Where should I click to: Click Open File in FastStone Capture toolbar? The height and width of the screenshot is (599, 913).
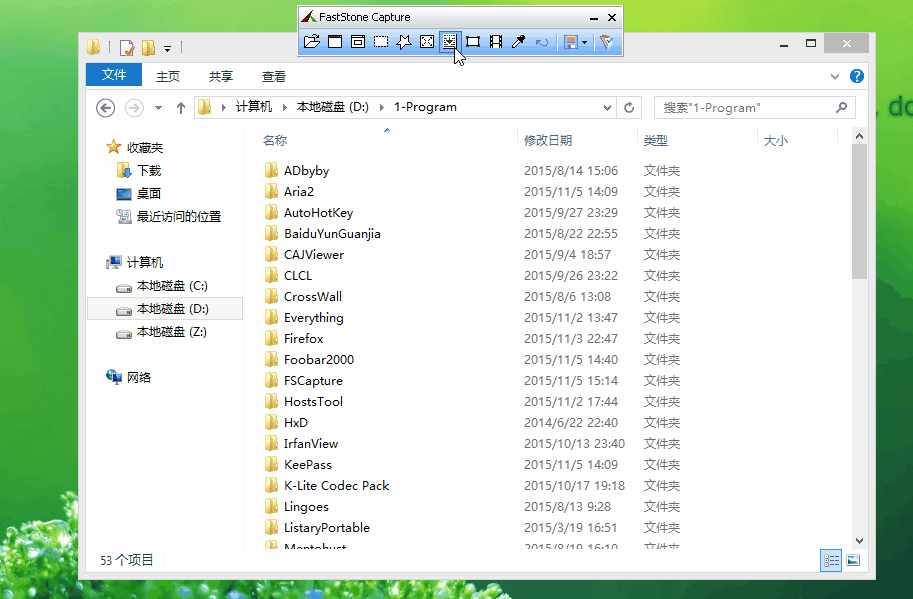[311, 42]
